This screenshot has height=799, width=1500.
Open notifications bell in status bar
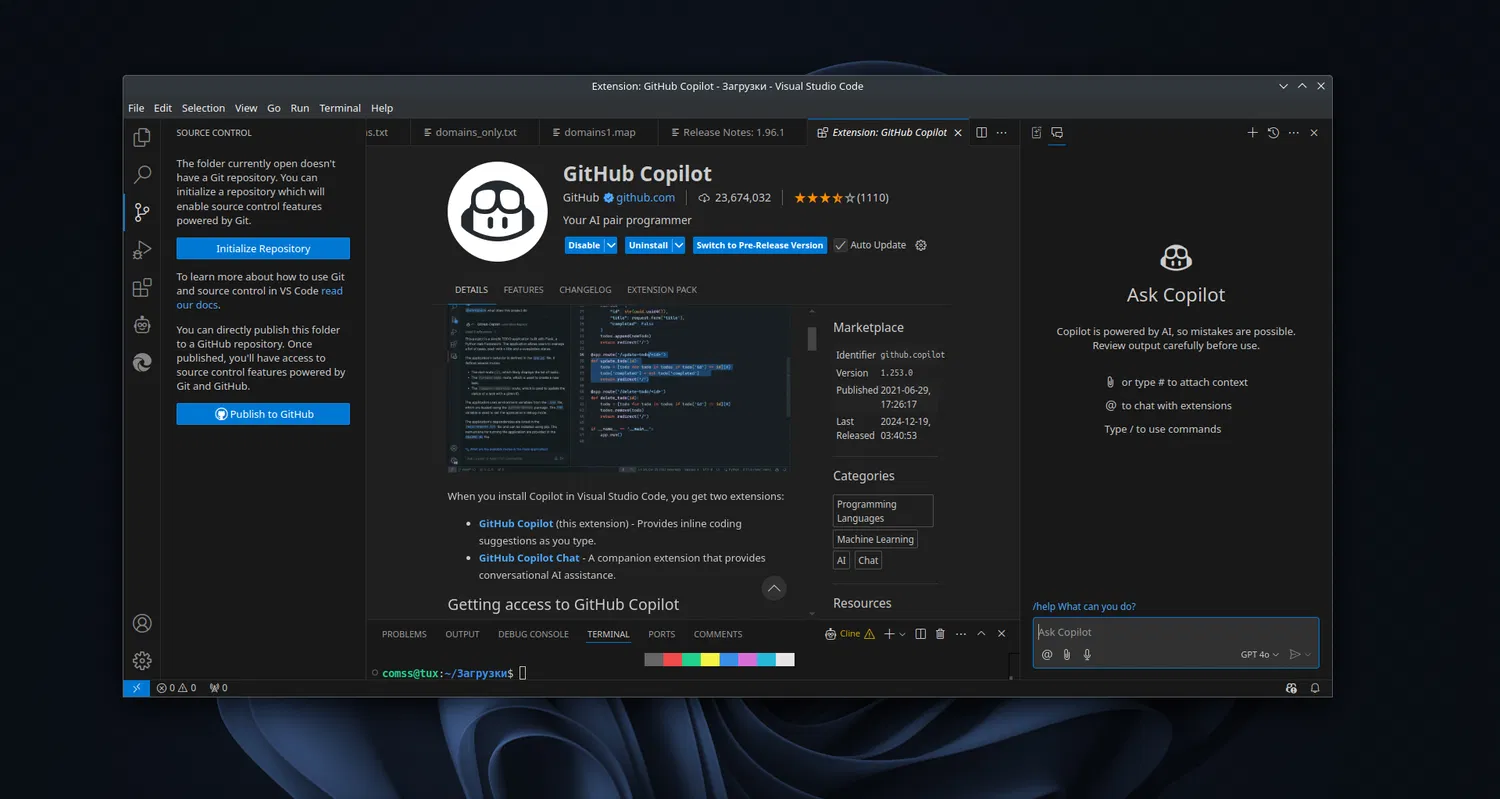(1315, 688)
